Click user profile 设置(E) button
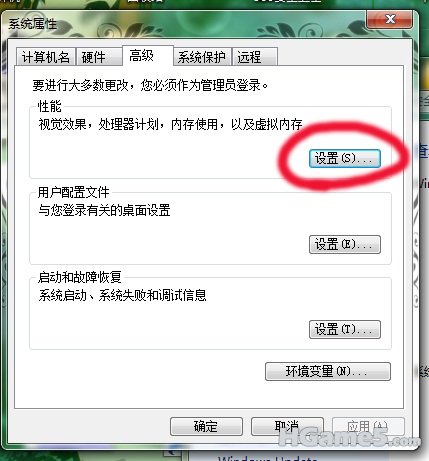 click(x=345, y=245)
